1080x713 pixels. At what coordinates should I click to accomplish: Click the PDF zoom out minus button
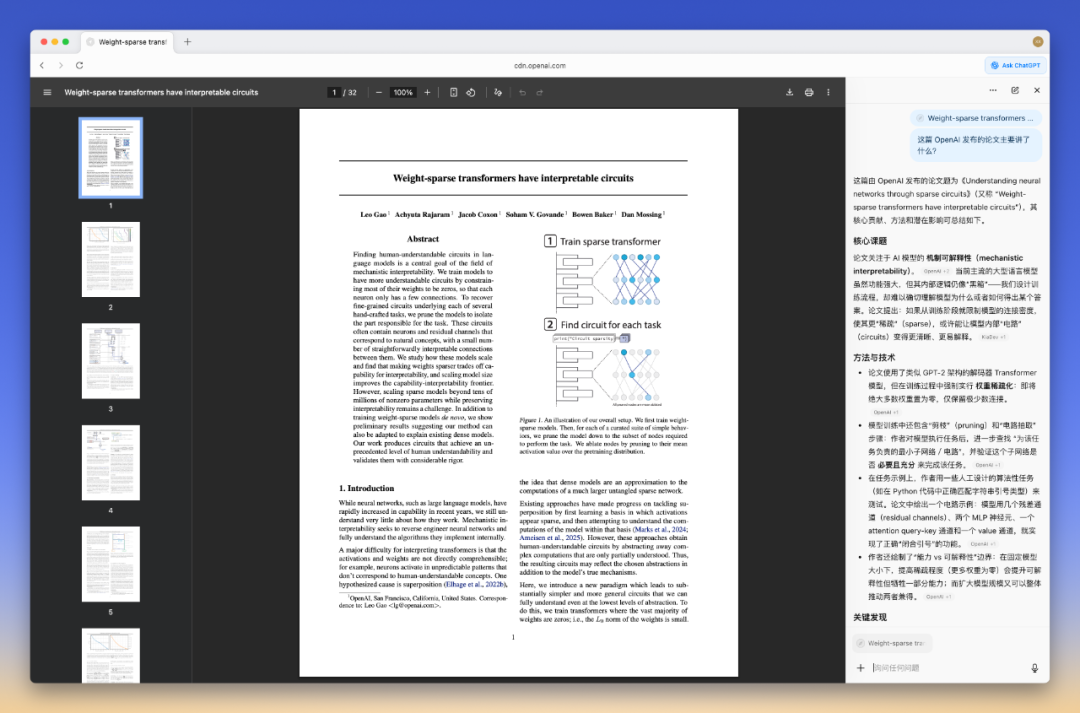pyautogui.click(x=379, y=92)
